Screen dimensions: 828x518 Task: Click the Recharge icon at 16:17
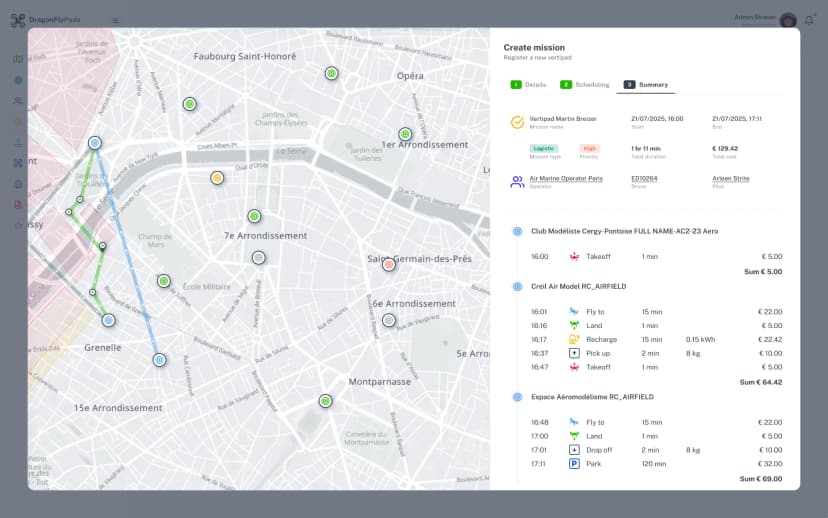(574, 339)
